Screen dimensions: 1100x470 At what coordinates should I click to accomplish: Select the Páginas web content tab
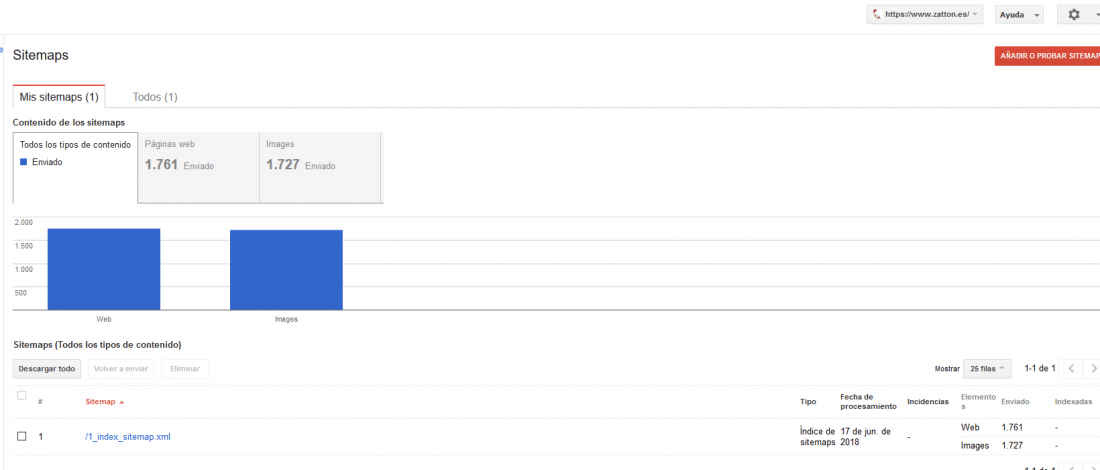point(199,168)
